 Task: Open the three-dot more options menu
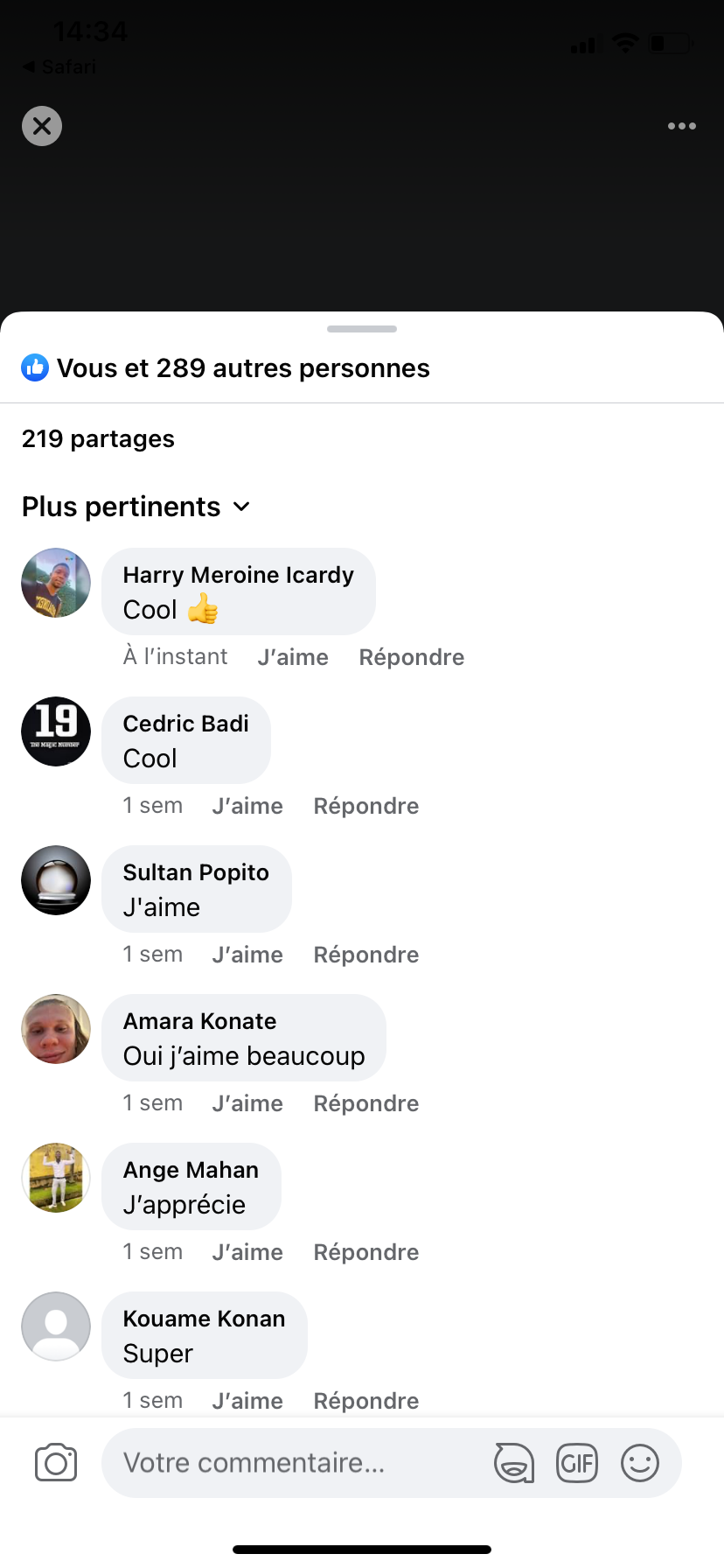point(682,126)
